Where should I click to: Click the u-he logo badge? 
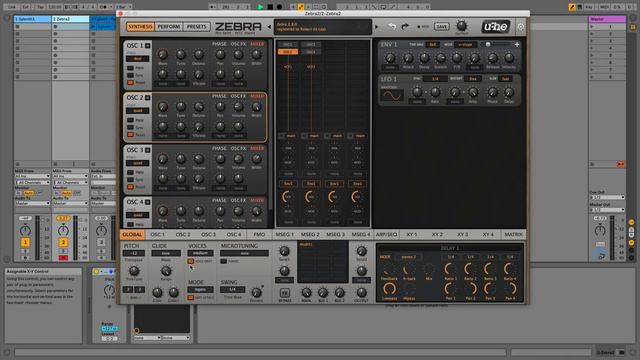tap(496, 27)
